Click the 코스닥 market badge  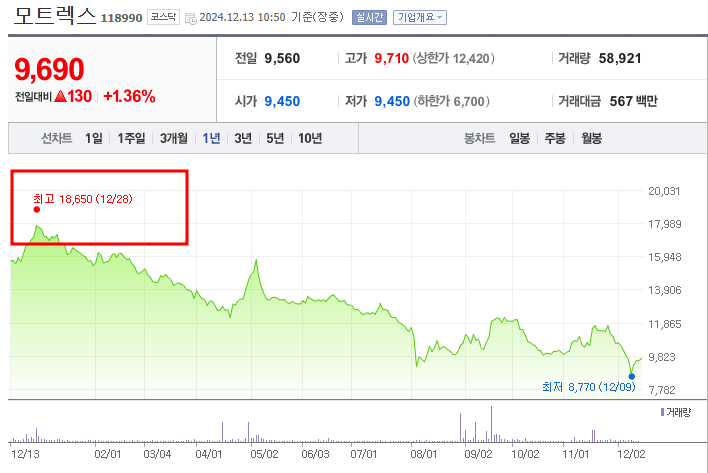coord(163,17)
